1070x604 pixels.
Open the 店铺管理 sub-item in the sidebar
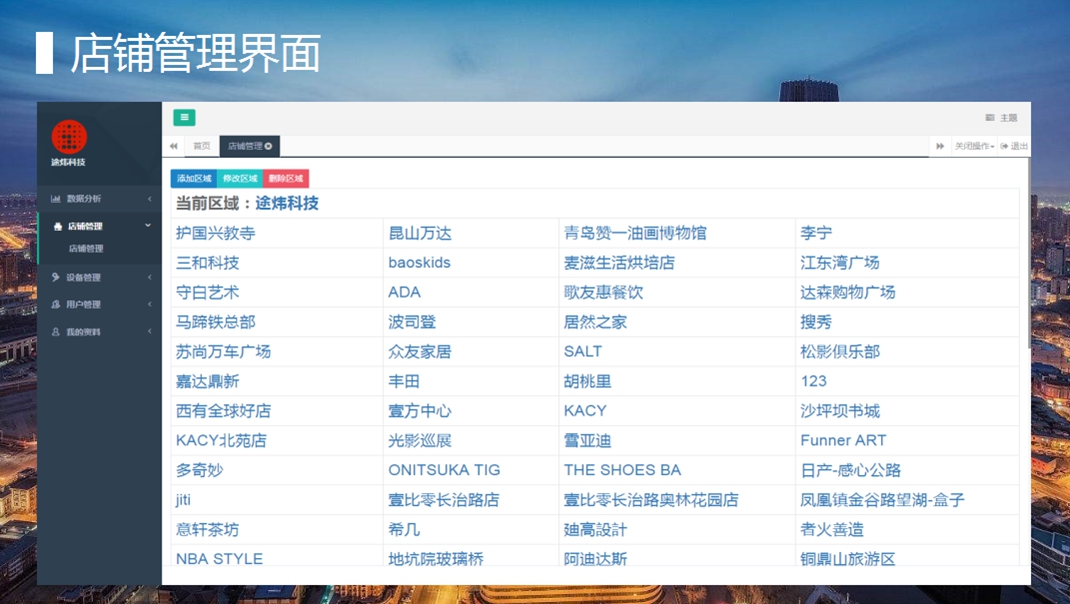pyautogui.click(x=86, y=248)
